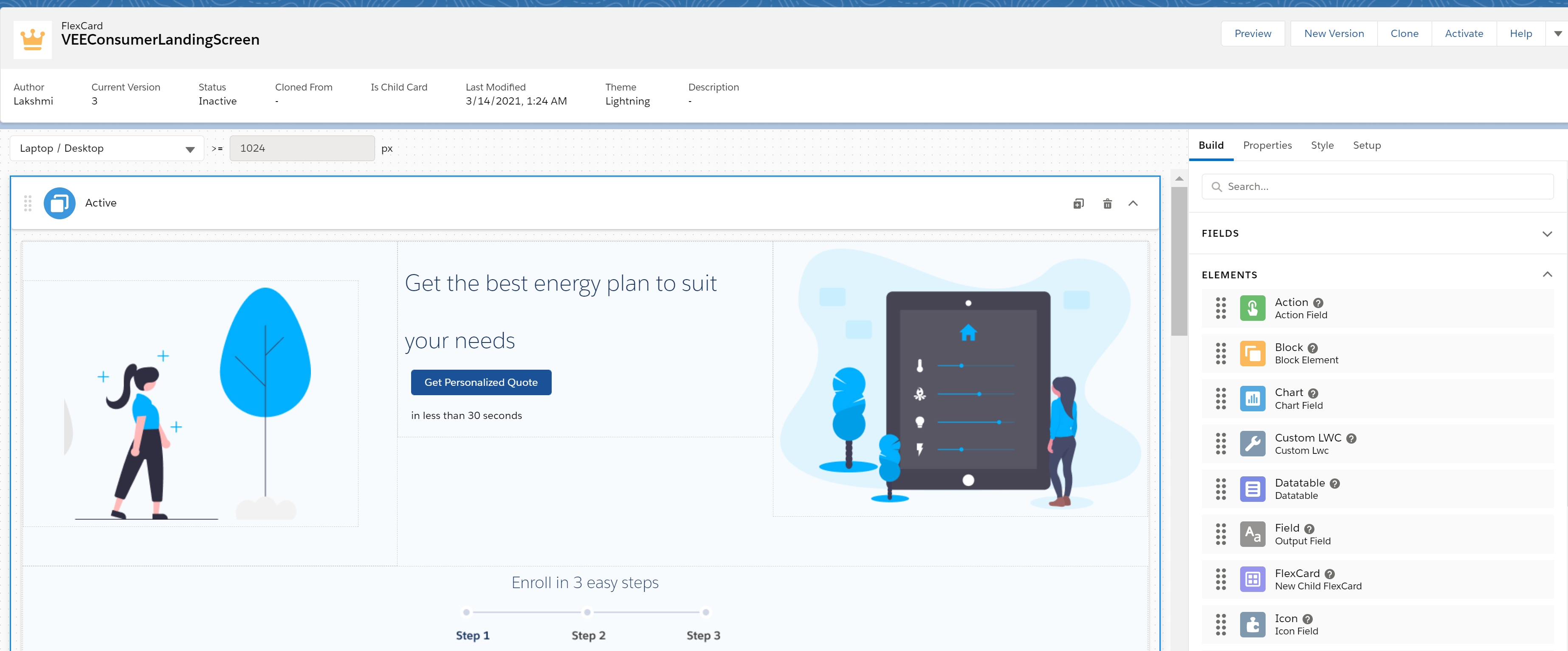Open the header actions dropdown arrow

tap(1557, 34)
